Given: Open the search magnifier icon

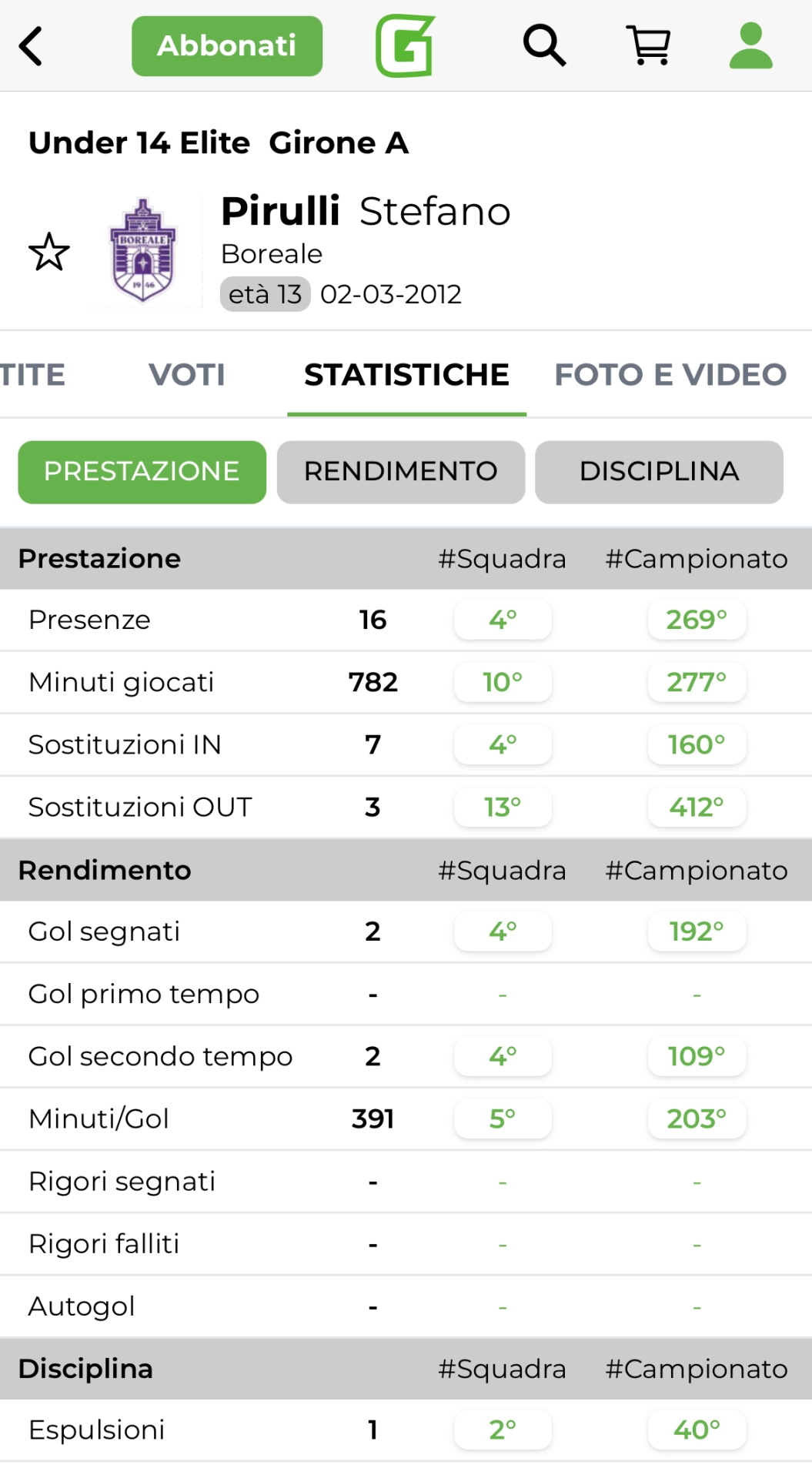Looking at the screenshot, I should (x=544, y=45).
